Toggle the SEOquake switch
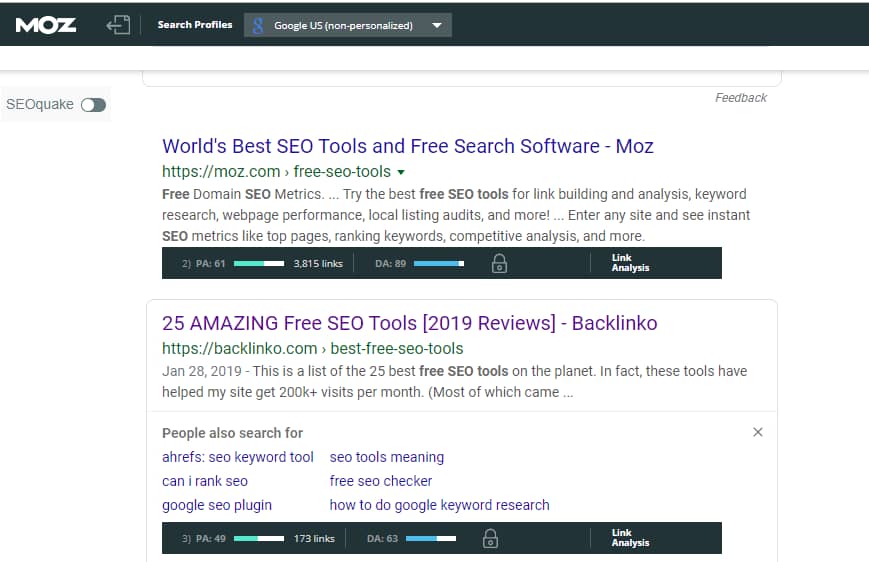Image resolution: width=869 pixels, height=562 pixels. tap(93, 105)
